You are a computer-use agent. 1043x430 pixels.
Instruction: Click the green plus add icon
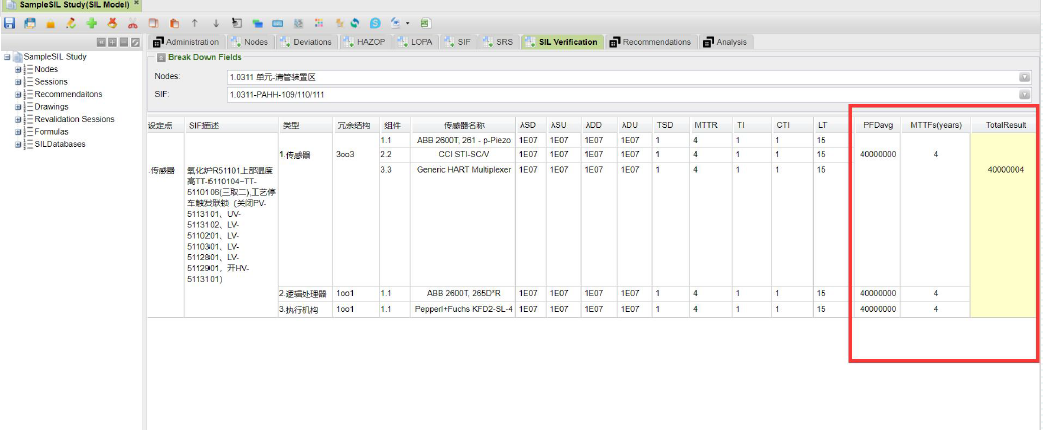coord(92,22)
